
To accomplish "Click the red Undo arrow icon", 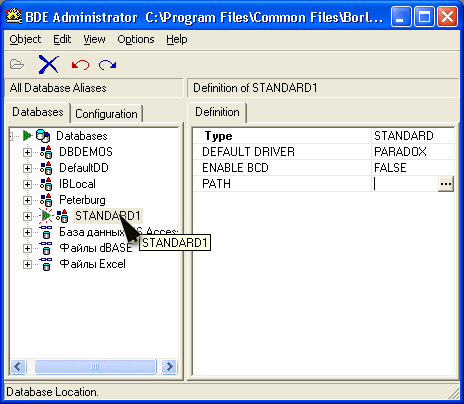I will pos(80,65).
